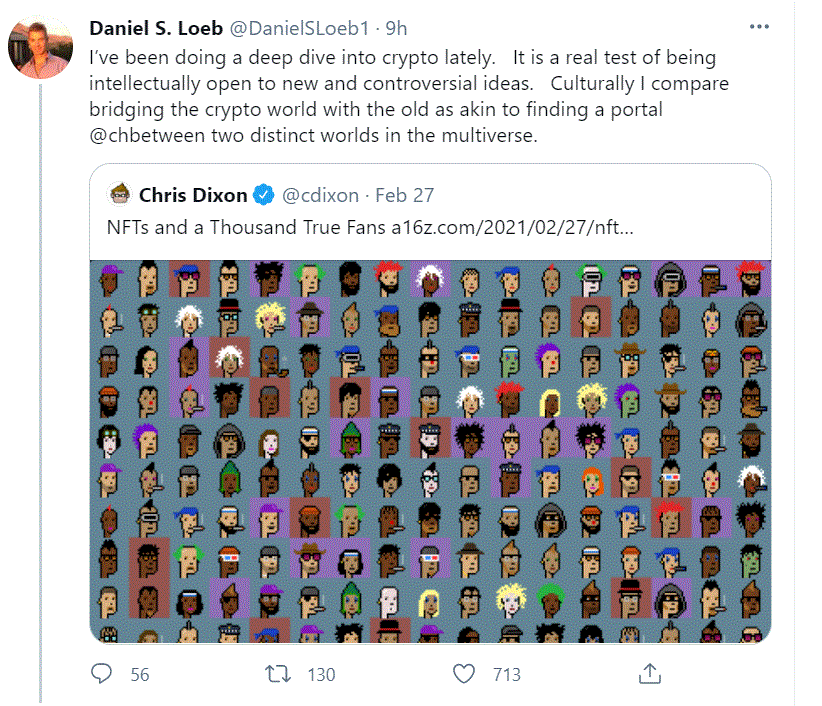Click the 56 replies count

139,675
